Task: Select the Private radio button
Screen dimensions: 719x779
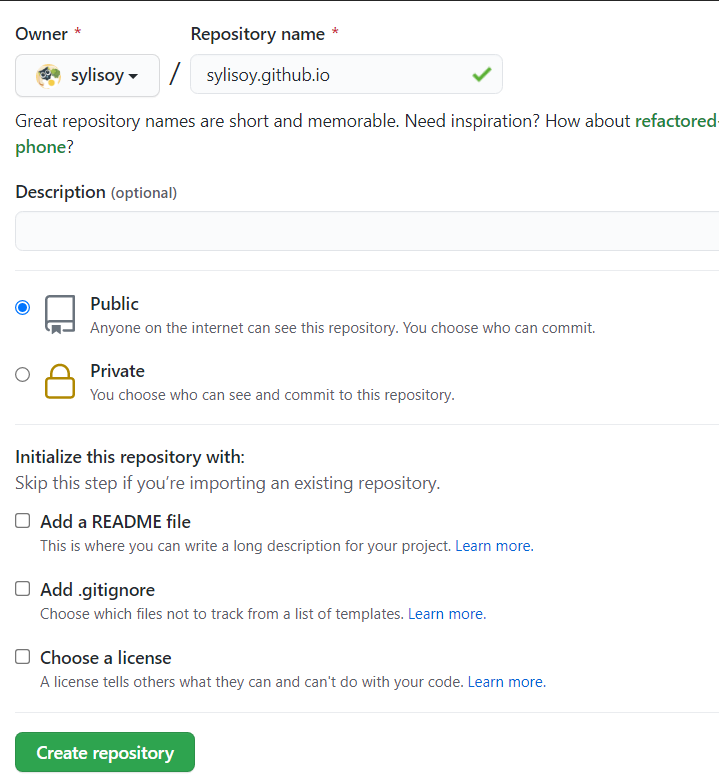Action: [x=23, y=374]
